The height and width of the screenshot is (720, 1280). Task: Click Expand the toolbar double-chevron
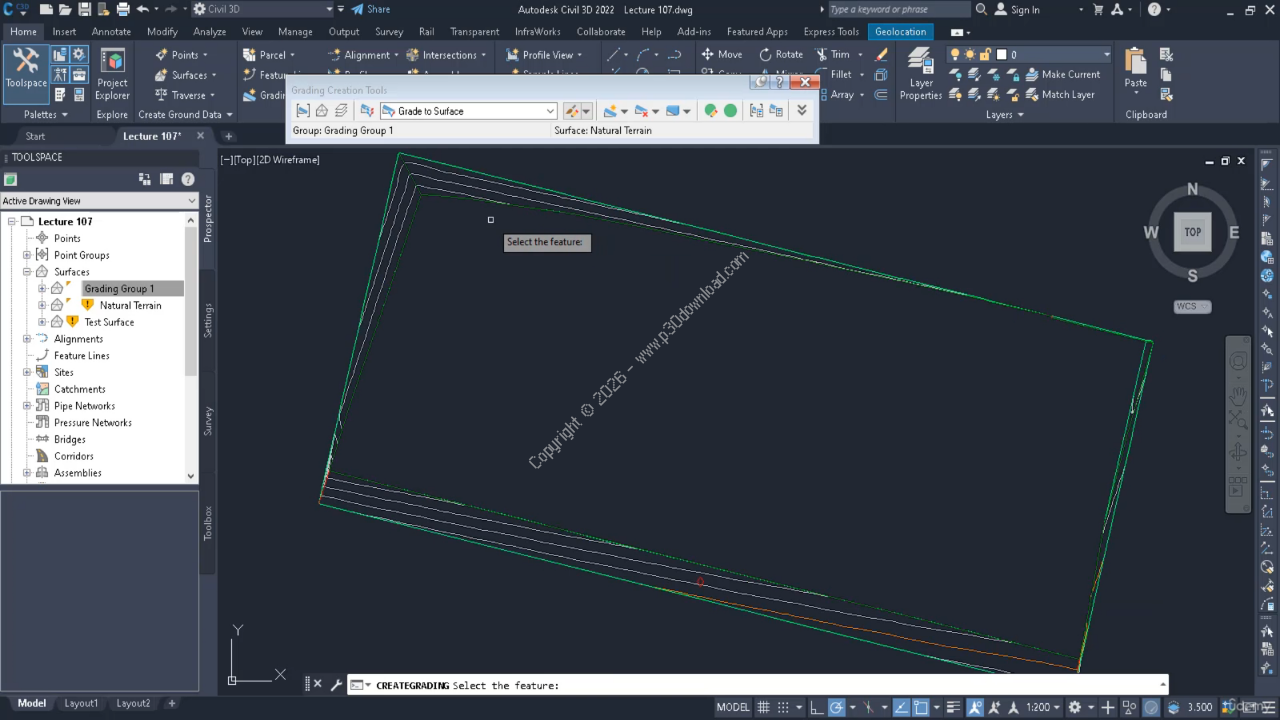801,111
